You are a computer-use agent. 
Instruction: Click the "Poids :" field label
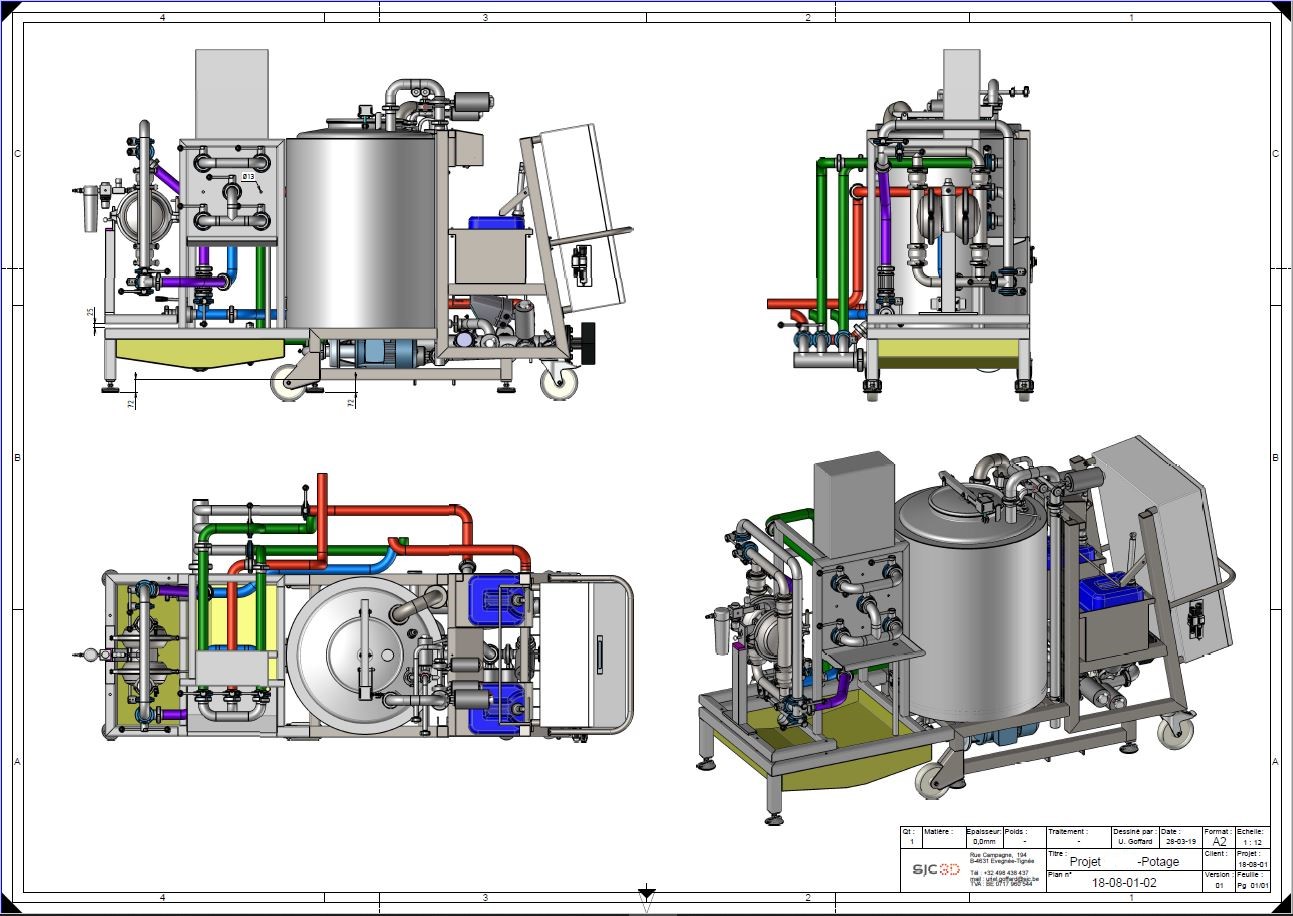click(1015, 832)
